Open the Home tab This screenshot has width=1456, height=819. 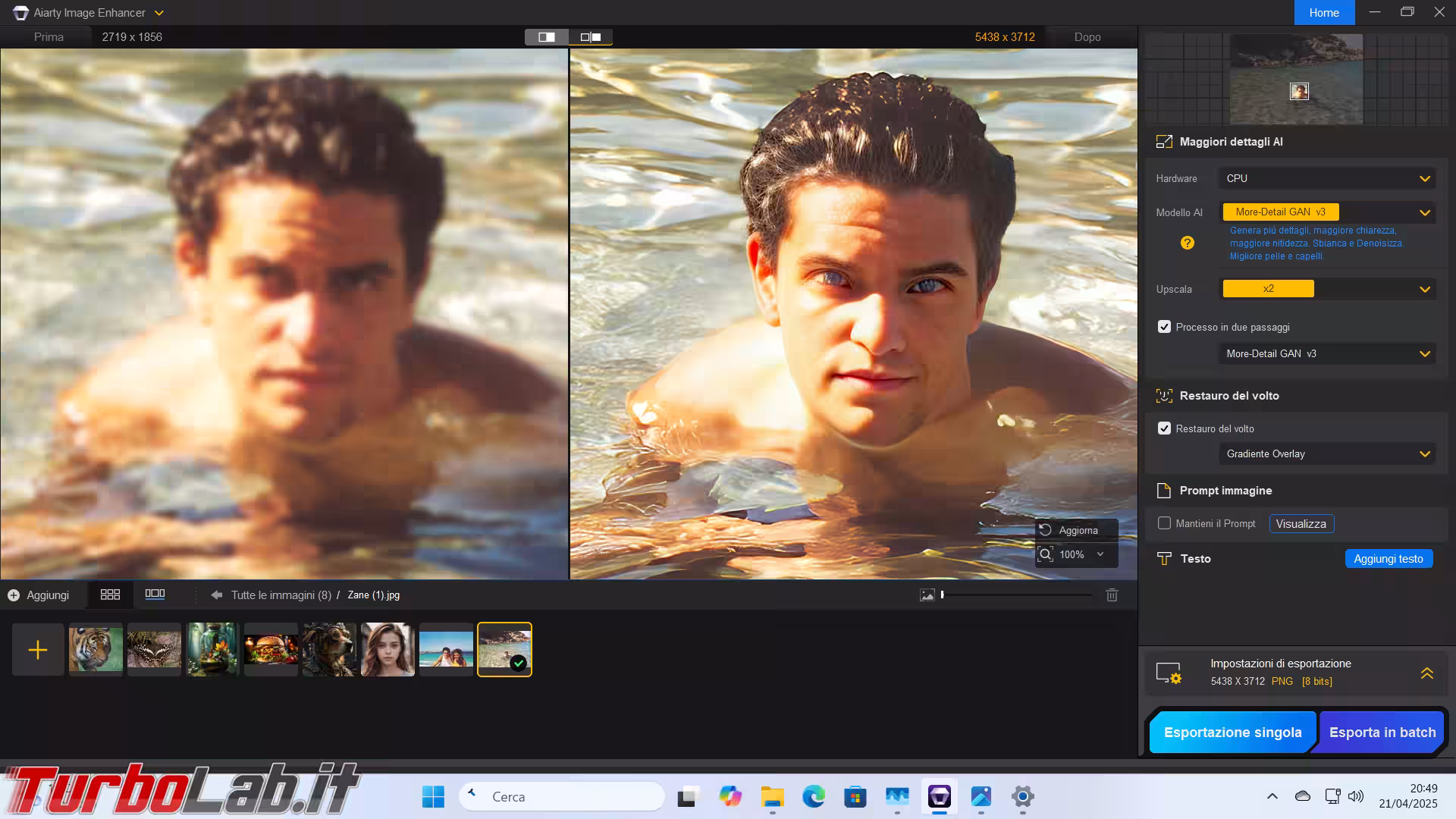pyautogui.click(x=1323, y=13)
